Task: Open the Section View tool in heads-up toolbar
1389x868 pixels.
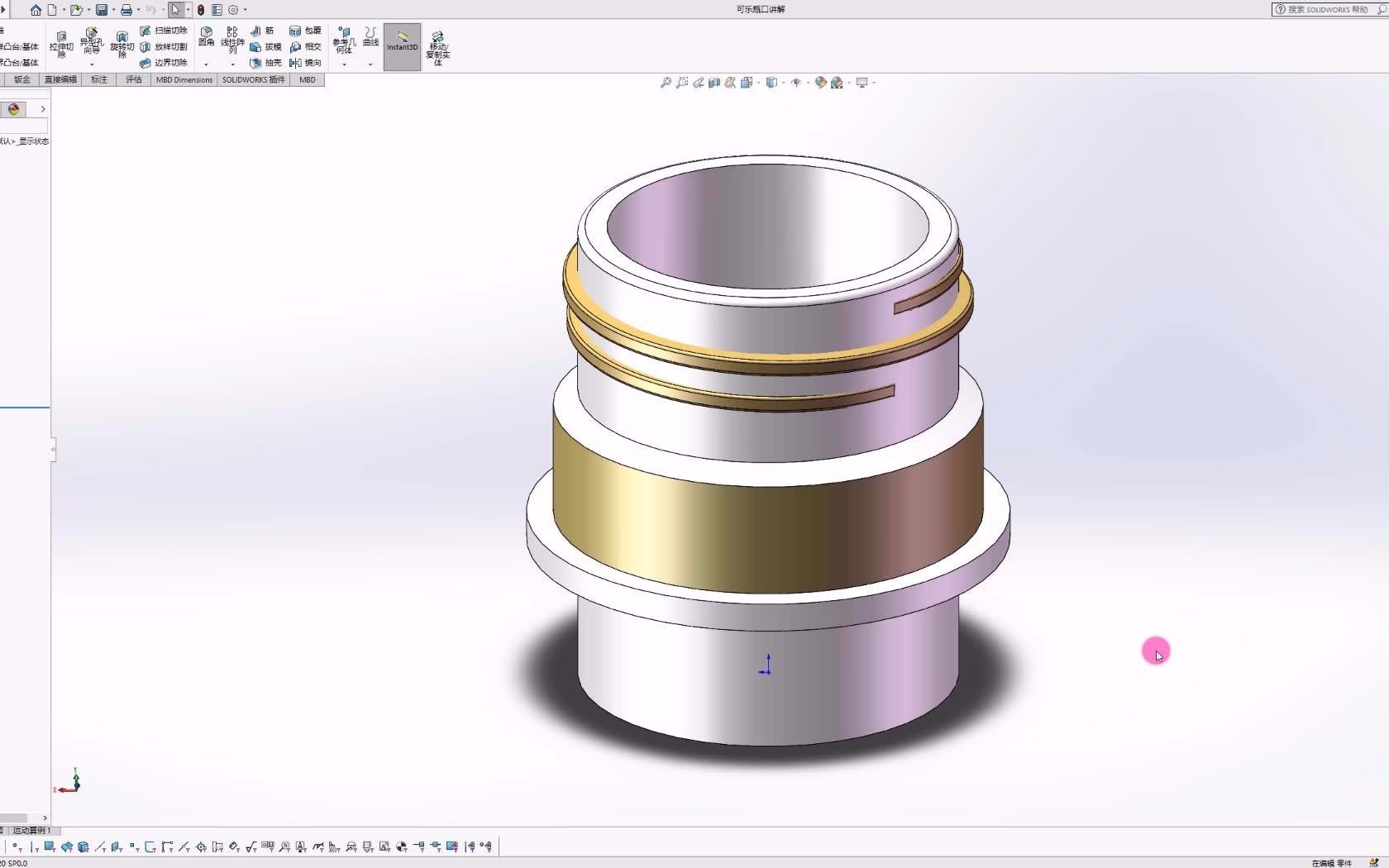Action: (x=714, y=83)
